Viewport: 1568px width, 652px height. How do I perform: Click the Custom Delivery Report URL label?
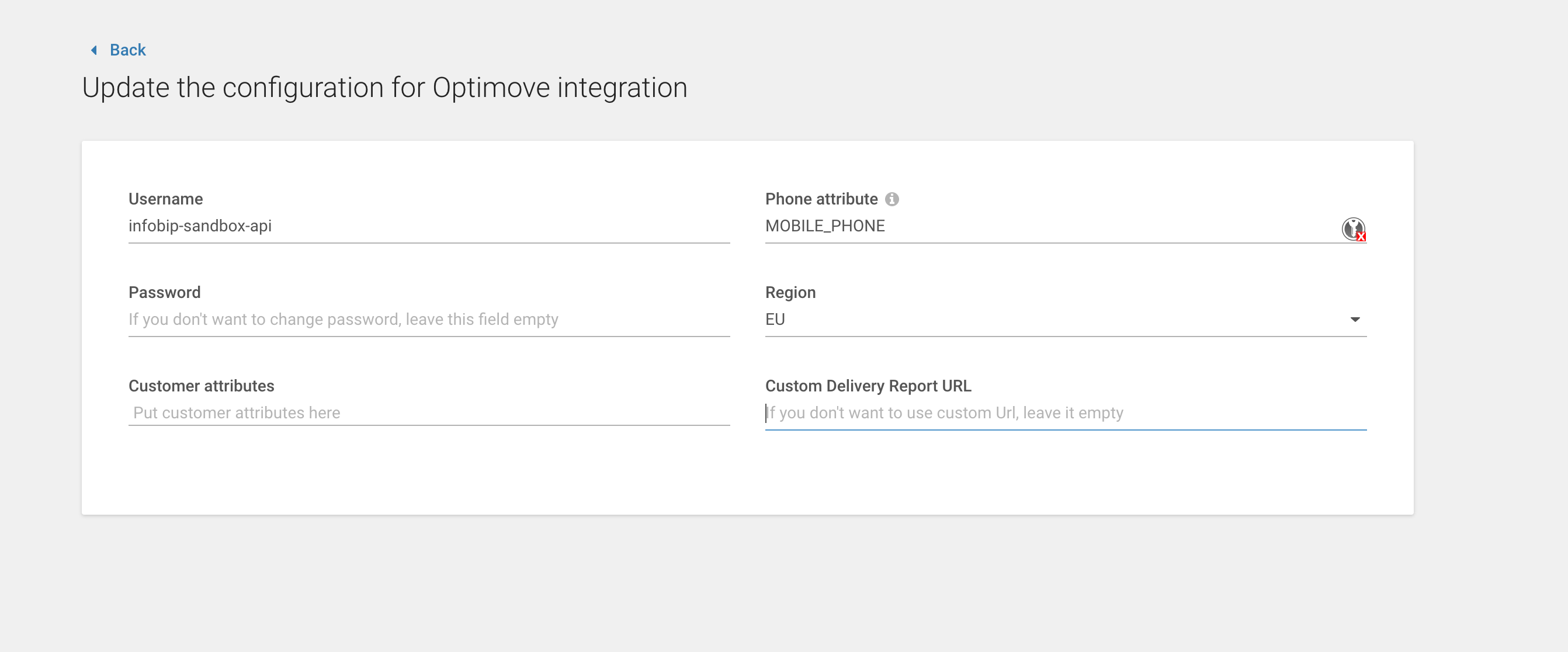(868, 386)
